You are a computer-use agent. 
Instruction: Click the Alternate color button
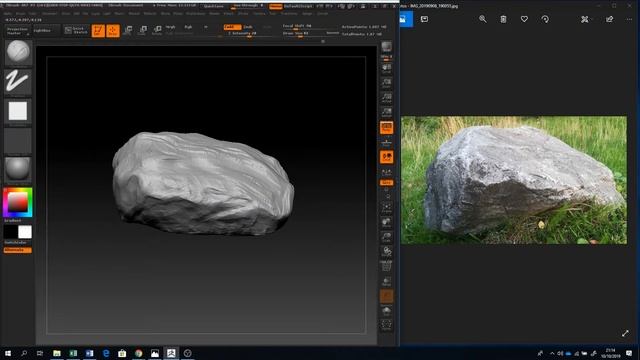pos(18,250)
